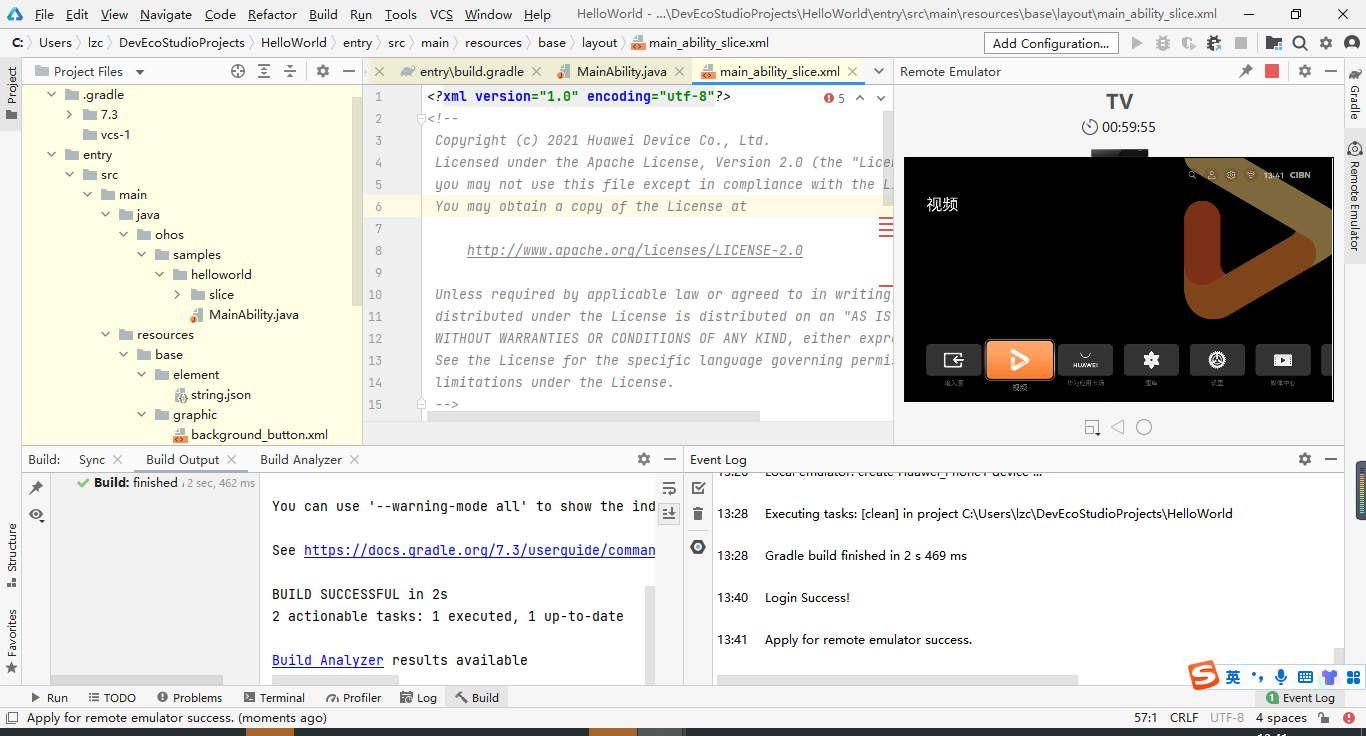Toggle mark all as read checkbox icon in Event Log
Image resolution: width=1366 pixels, height=736 pixels.
coord(698,488)
